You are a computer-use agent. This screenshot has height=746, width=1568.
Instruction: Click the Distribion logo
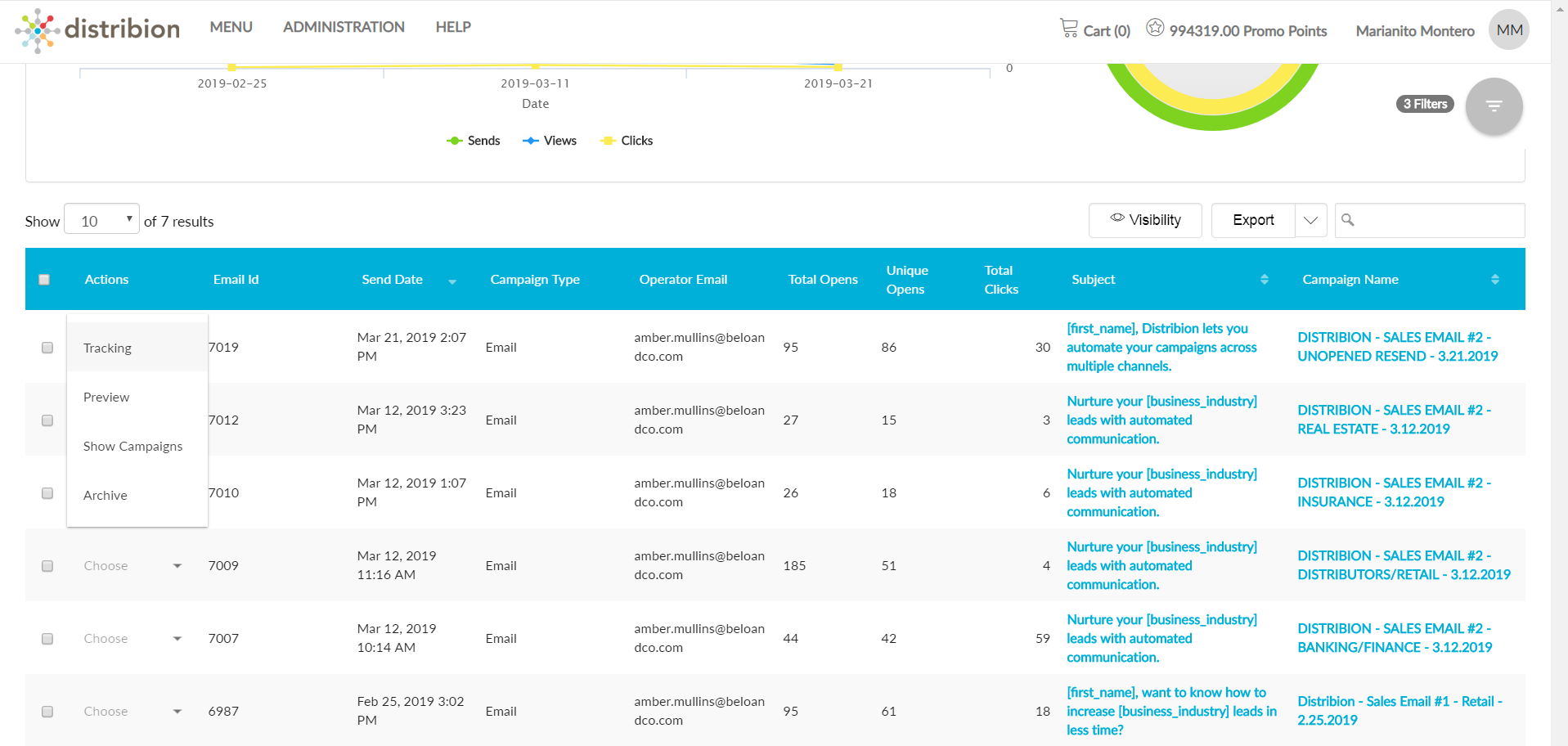pyautogui.click(x=97, y=30)
